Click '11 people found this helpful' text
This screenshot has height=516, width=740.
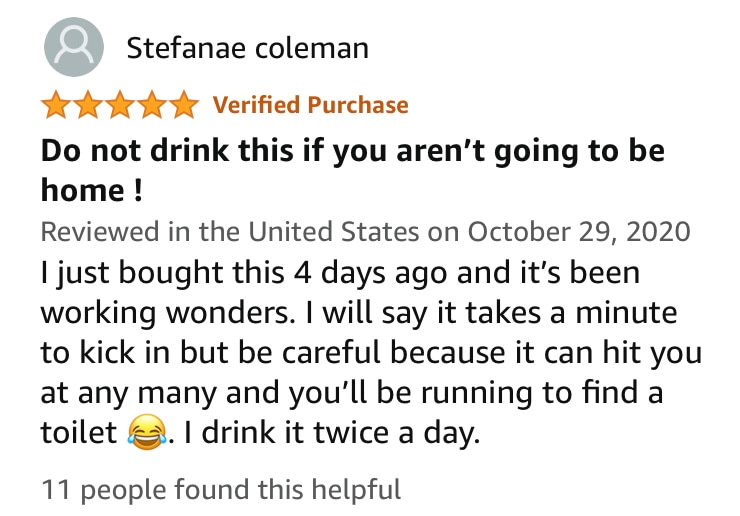coord(221,490)
